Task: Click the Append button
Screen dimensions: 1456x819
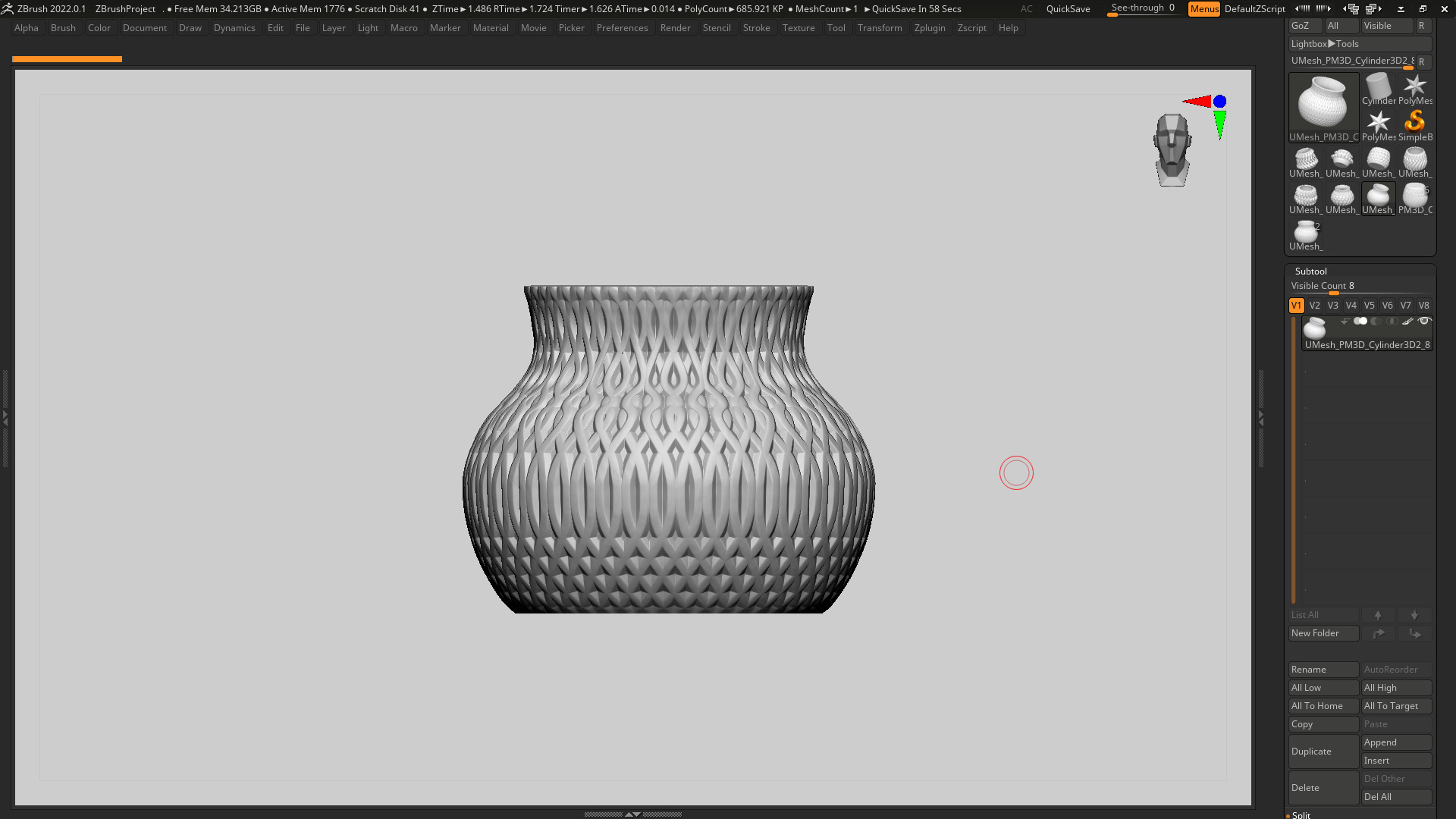Action: [1396, 742]
